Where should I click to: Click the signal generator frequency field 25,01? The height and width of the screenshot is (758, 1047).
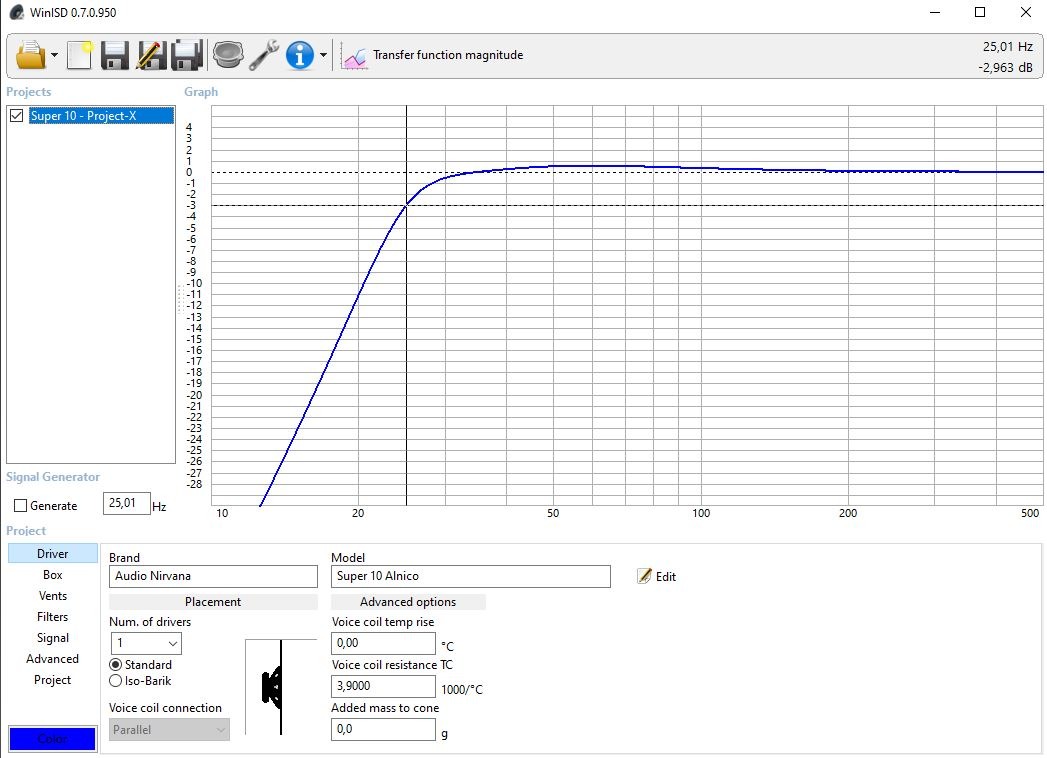tap(126, 503)
